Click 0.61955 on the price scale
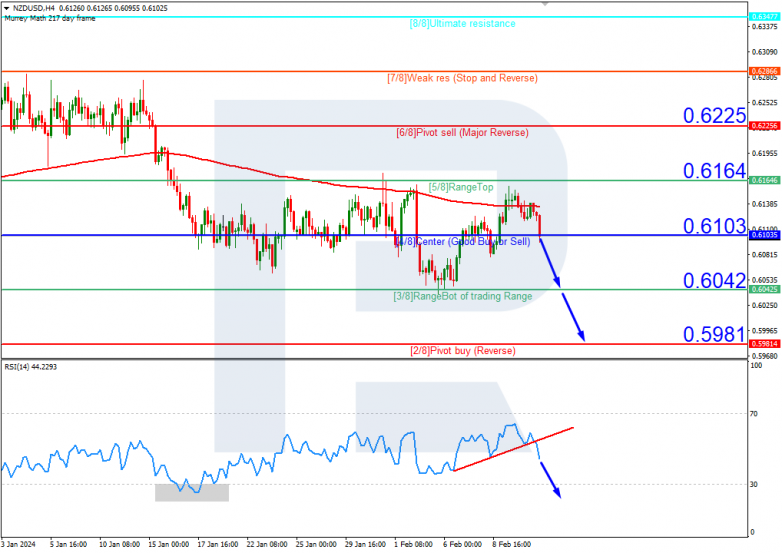The image size is (782, 553). [x=765, y=154]
